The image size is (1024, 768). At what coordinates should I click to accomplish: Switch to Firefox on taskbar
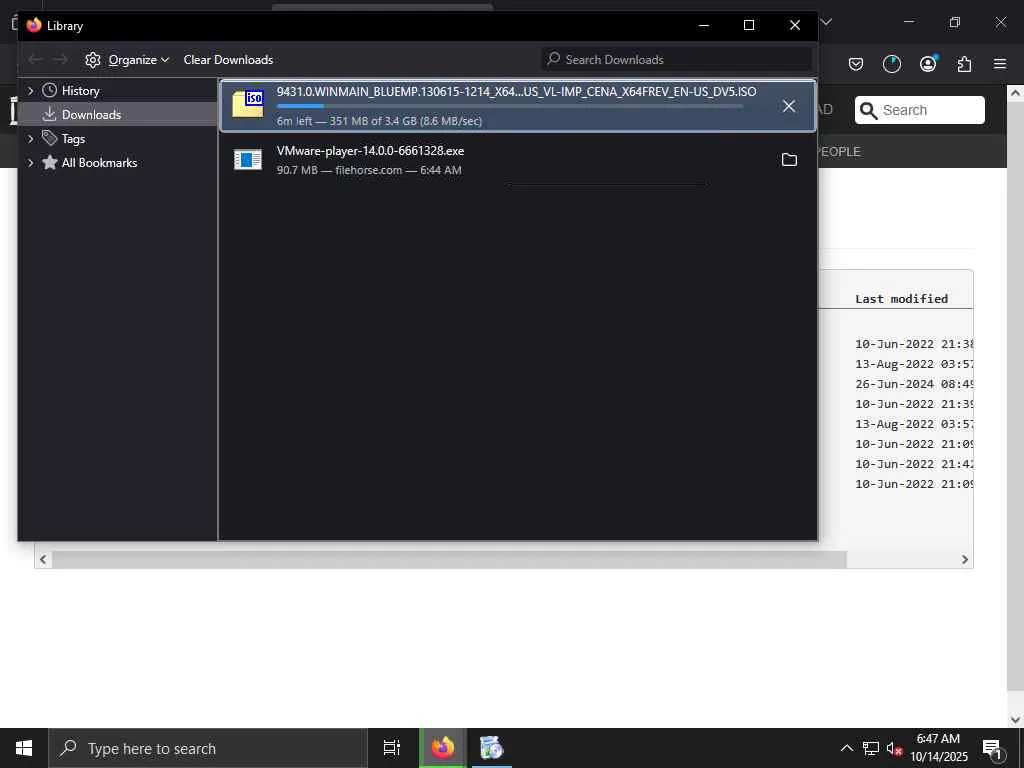click(443, 748)
